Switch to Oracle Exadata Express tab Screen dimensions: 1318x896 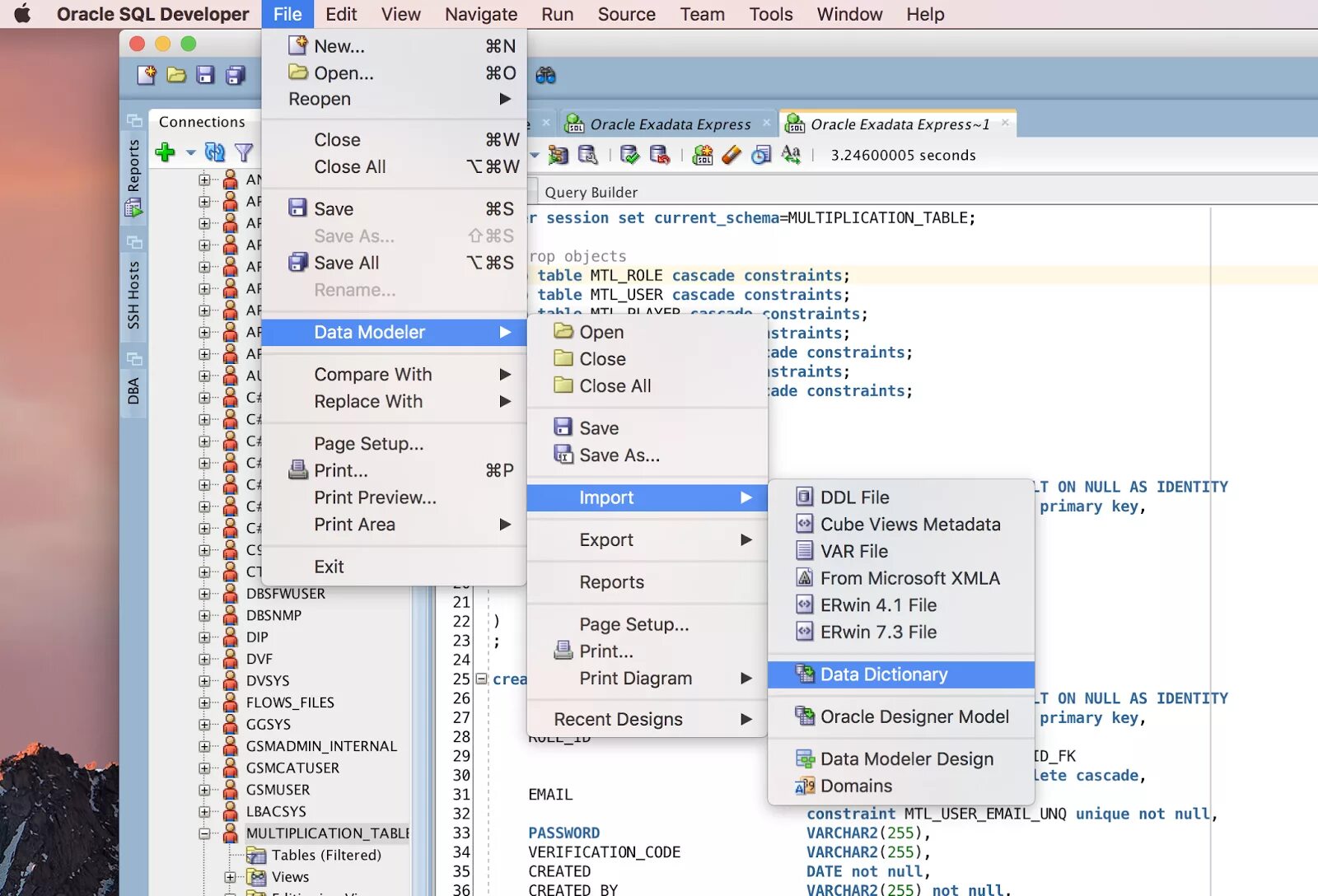pos(670,124)
